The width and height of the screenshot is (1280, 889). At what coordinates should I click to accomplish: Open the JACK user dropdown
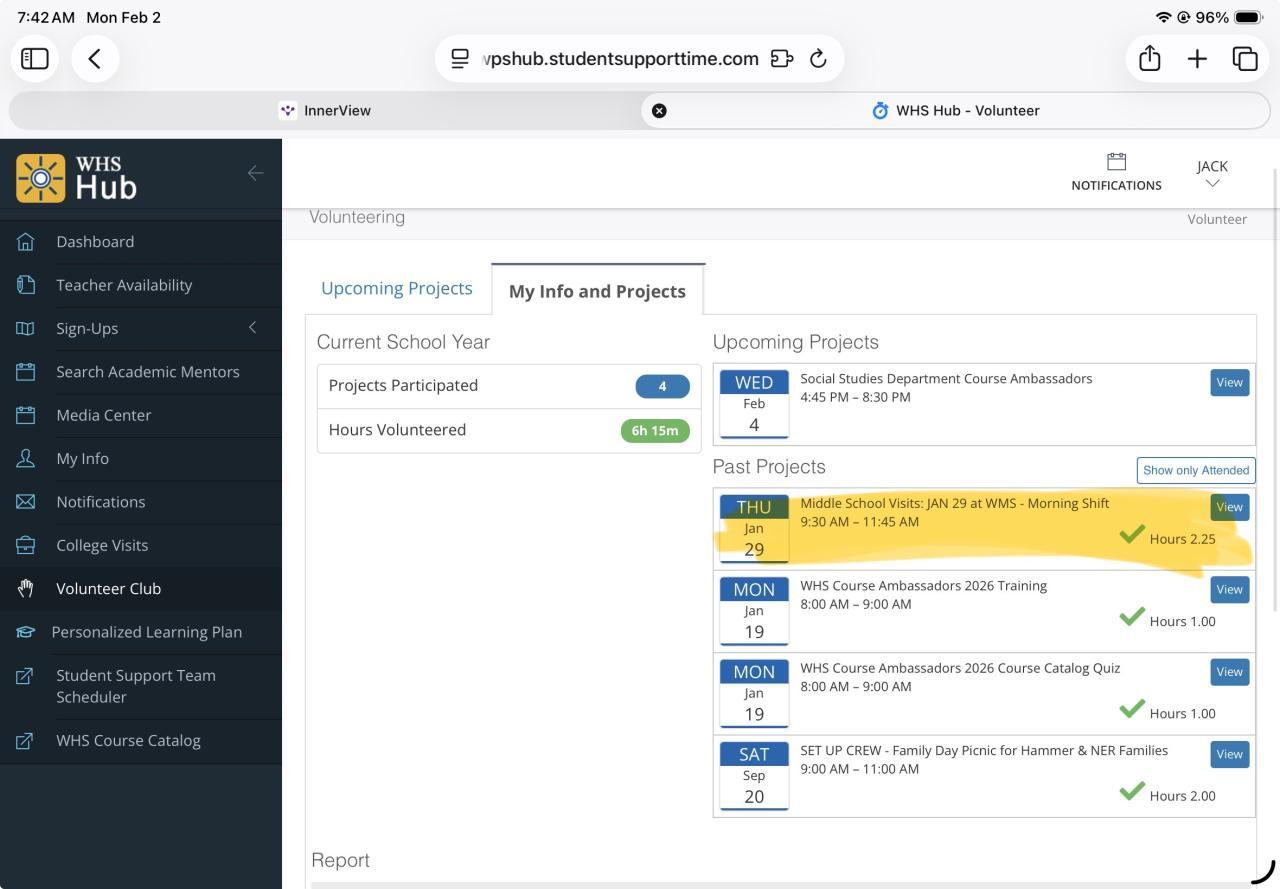[x=1212, y=173]
